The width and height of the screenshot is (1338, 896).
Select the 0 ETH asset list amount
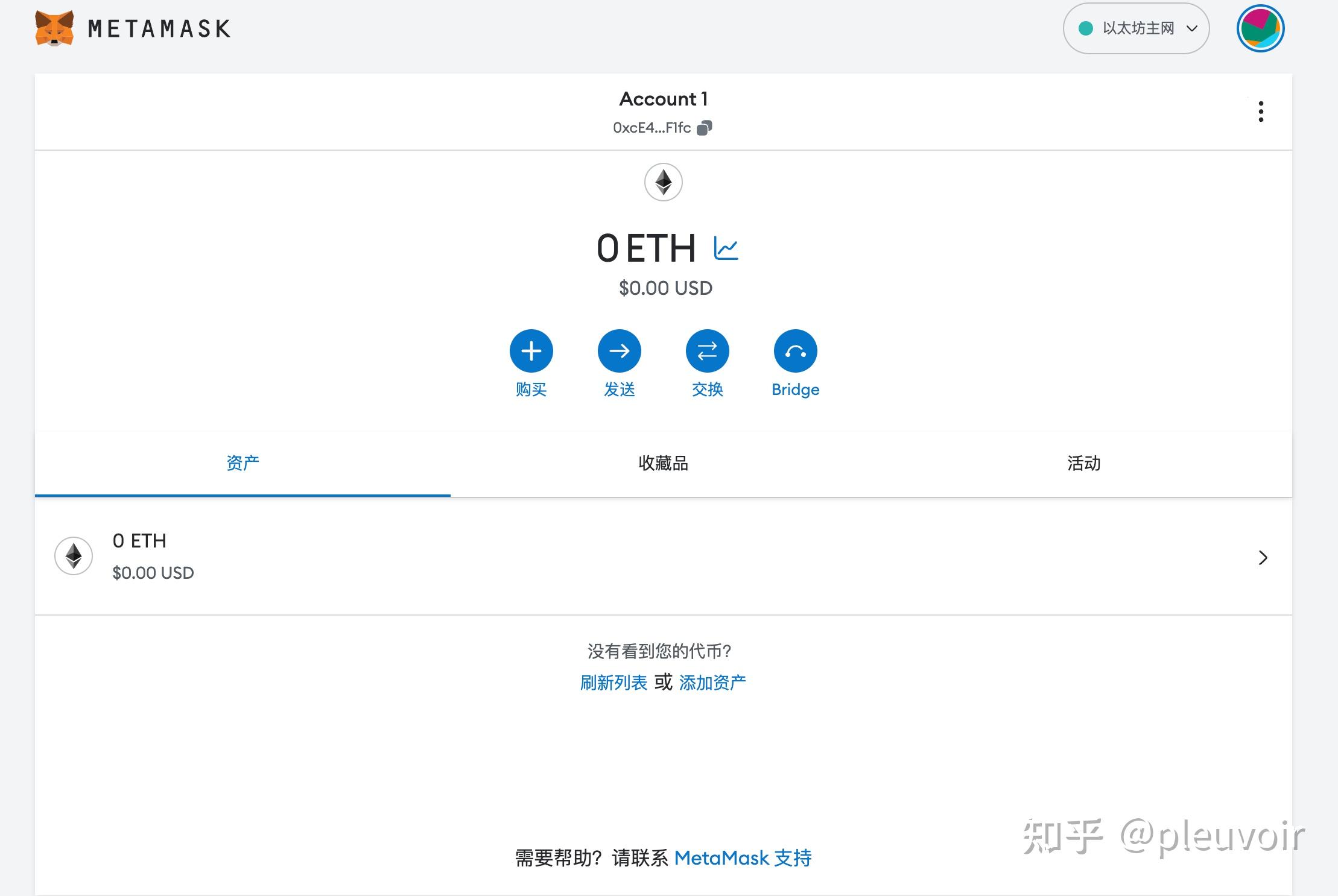click(x=139, y=541)
